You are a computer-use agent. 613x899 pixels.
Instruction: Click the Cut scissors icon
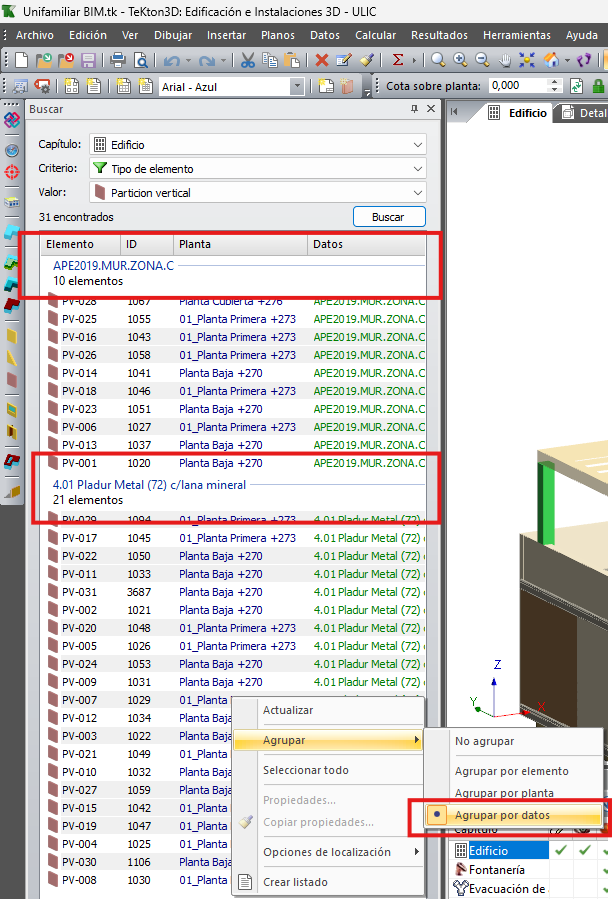[x=246, y=60]
